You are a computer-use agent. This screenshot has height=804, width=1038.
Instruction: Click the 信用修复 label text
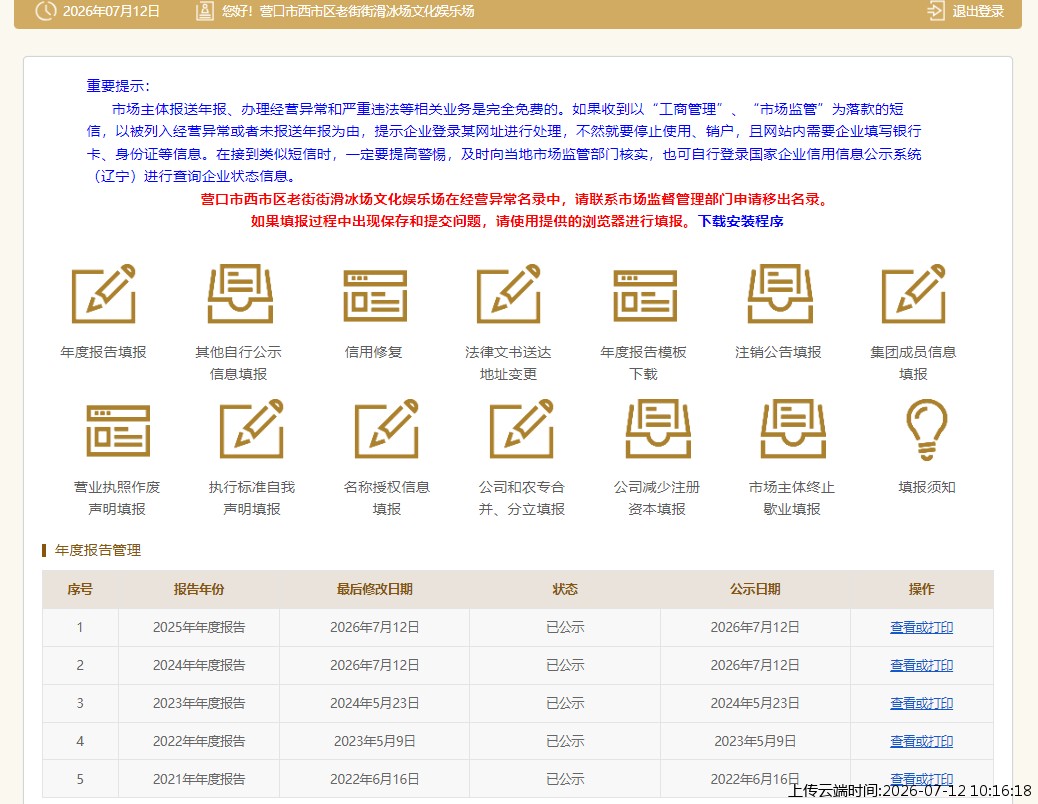(x=373, y=352)
